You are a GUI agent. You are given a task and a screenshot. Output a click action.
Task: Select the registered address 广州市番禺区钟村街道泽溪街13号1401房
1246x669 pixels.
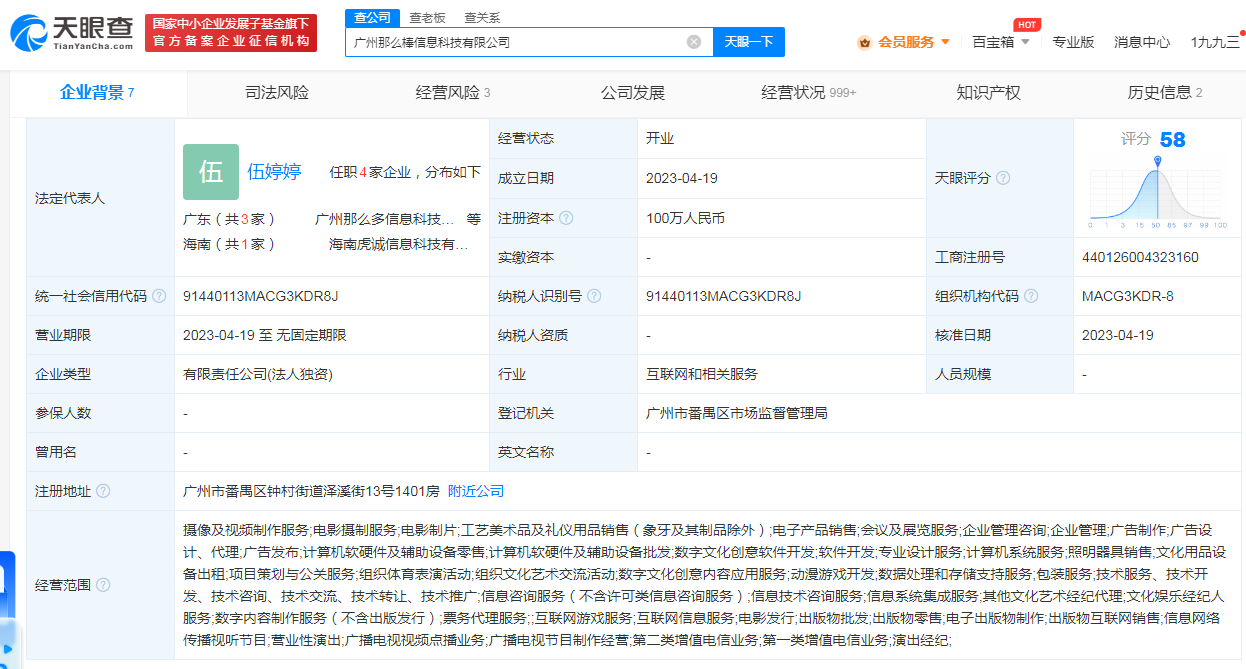point(311,491)
